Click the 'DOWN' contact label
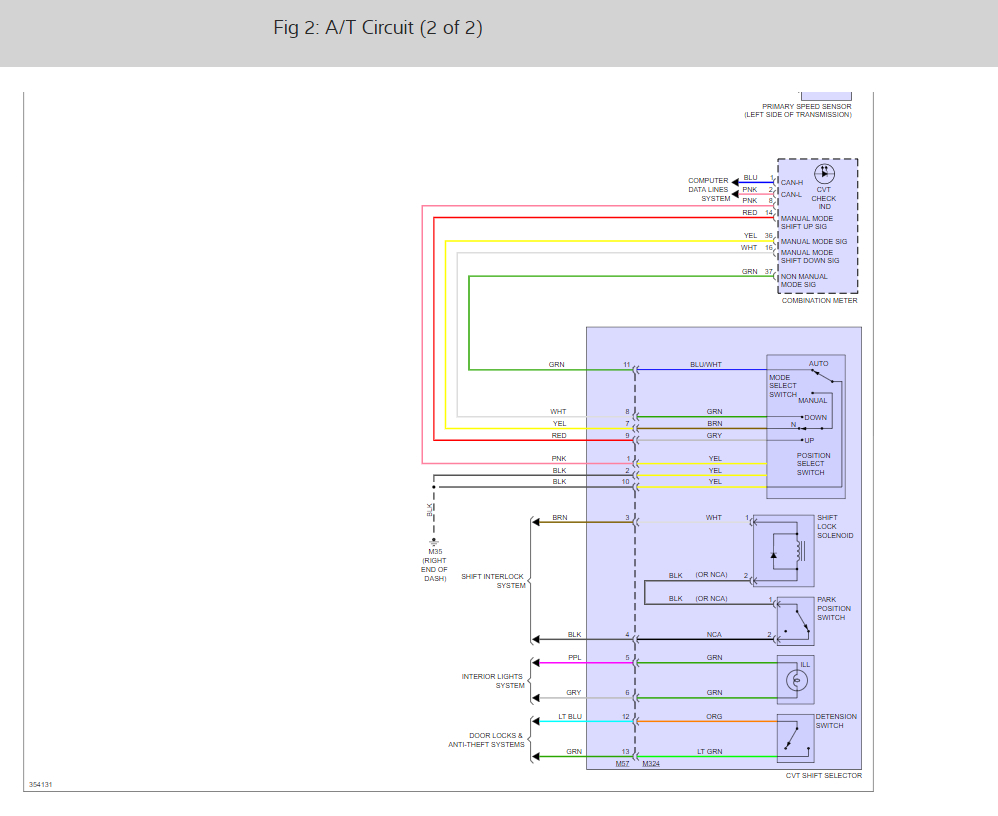 click(x=815, y=418)
